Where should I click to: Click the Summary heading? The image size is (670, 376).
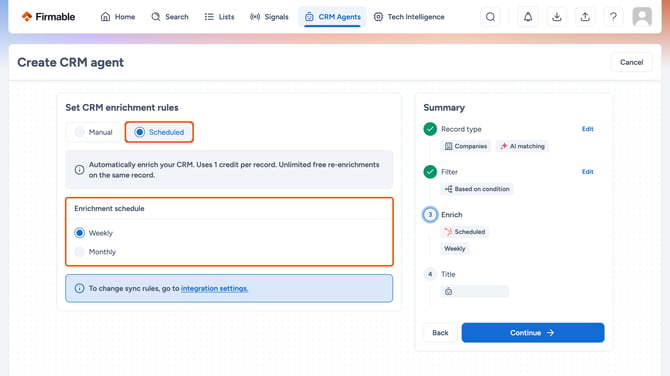click(444, 108)
